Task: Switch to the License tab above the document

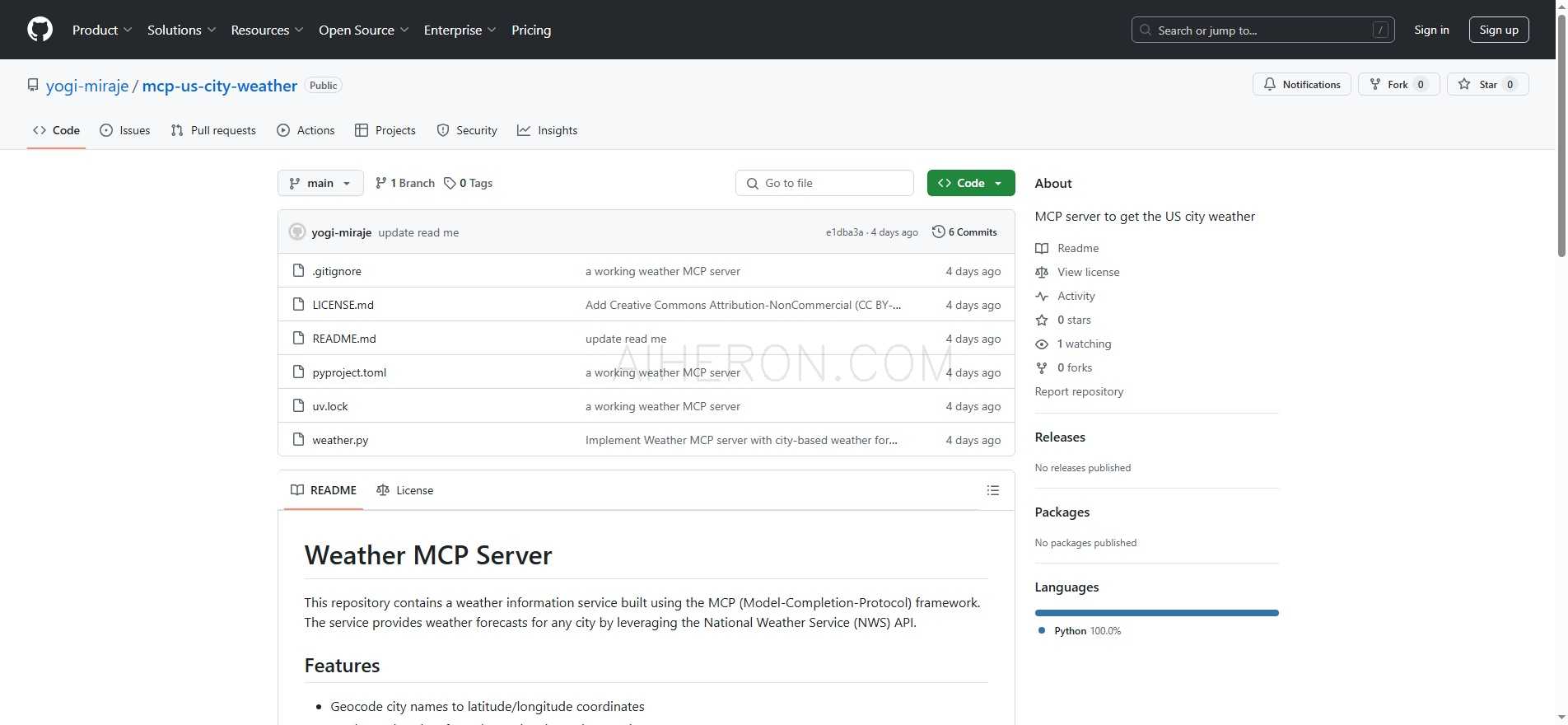Action: click(x=404, y=490)
